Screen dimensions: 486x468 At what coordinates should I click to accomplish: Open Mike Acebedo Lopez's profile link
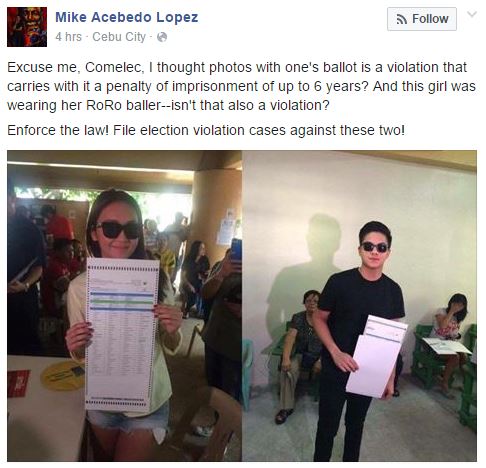click(x=127, y=17)
